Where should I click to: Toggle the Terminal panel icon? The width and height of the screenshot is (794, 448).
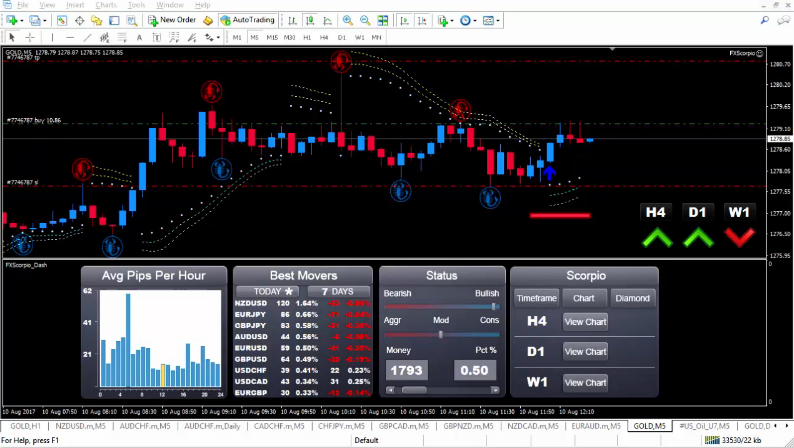114,21
